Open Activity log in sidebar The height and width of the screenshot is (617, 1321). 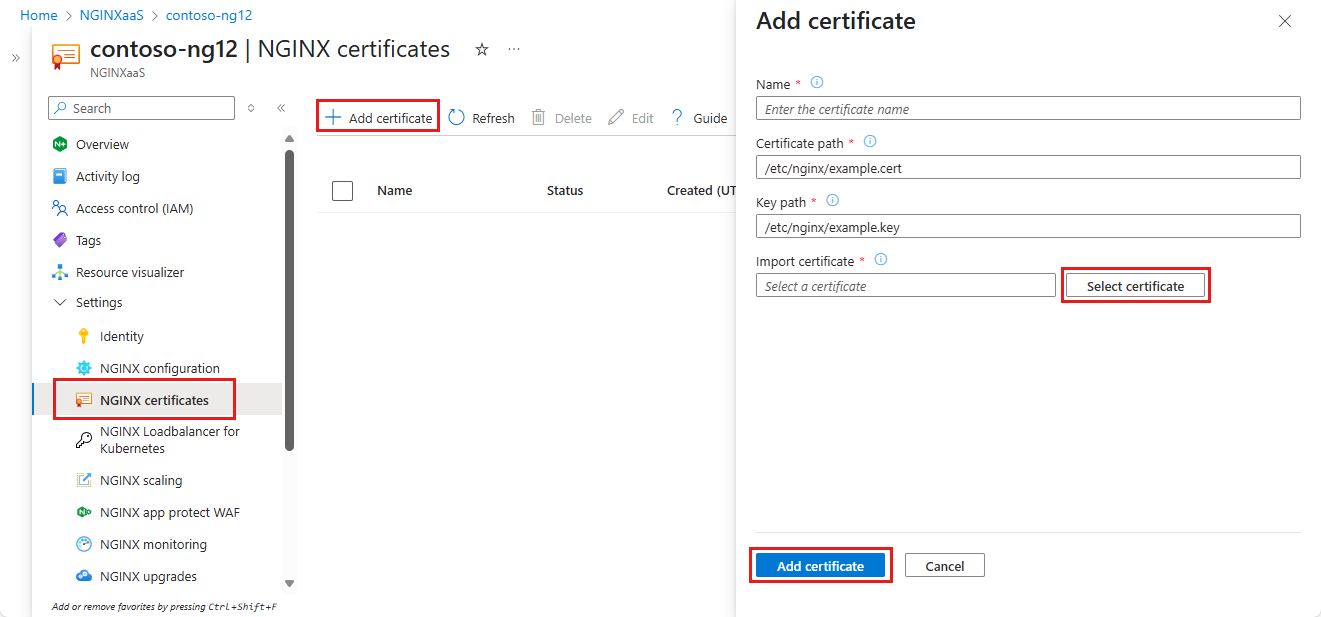(x=108, y=176)
